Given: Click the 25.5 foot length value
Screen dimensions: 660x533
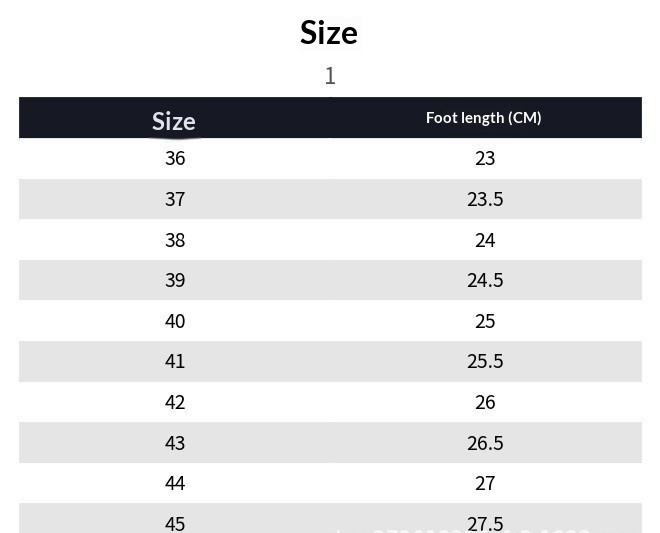Looking at the screenshot, I should point(485,361).
